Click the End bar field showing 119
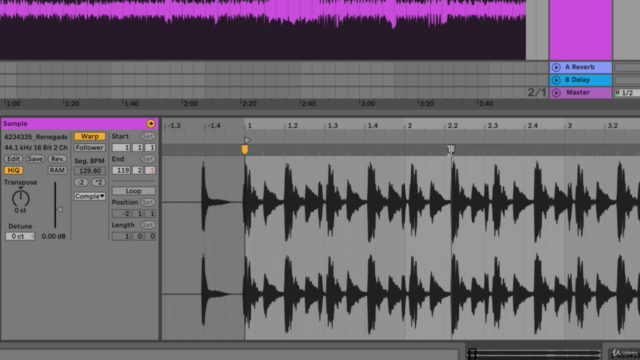The width and height of the screenshot is (640, 360). tap(121, 170)
